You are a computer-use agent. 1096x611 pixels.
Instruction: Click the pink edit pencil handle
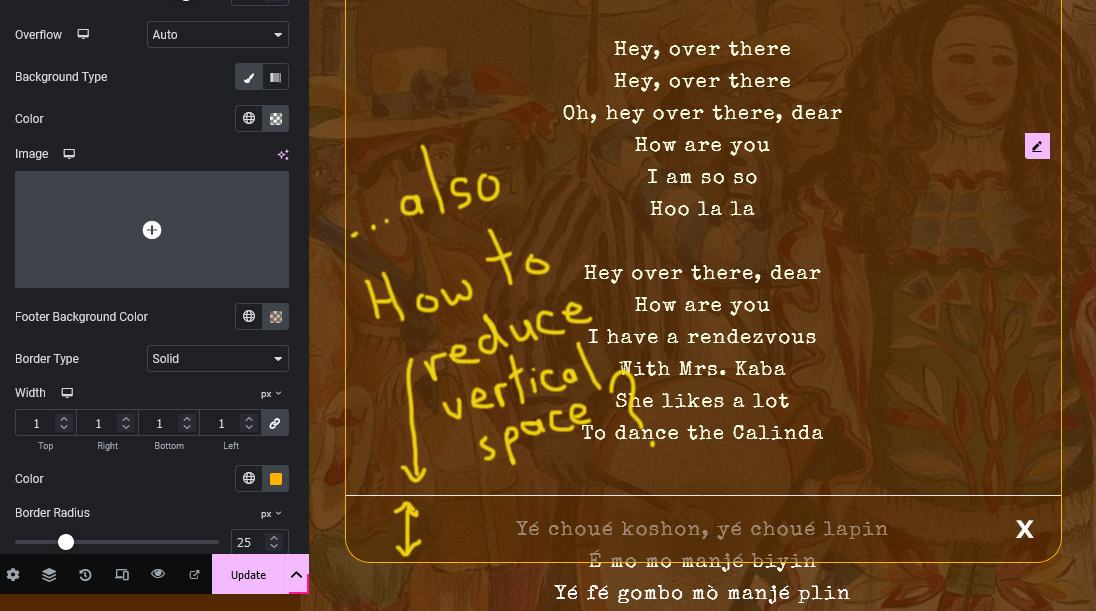click(x=1037, y=146)
